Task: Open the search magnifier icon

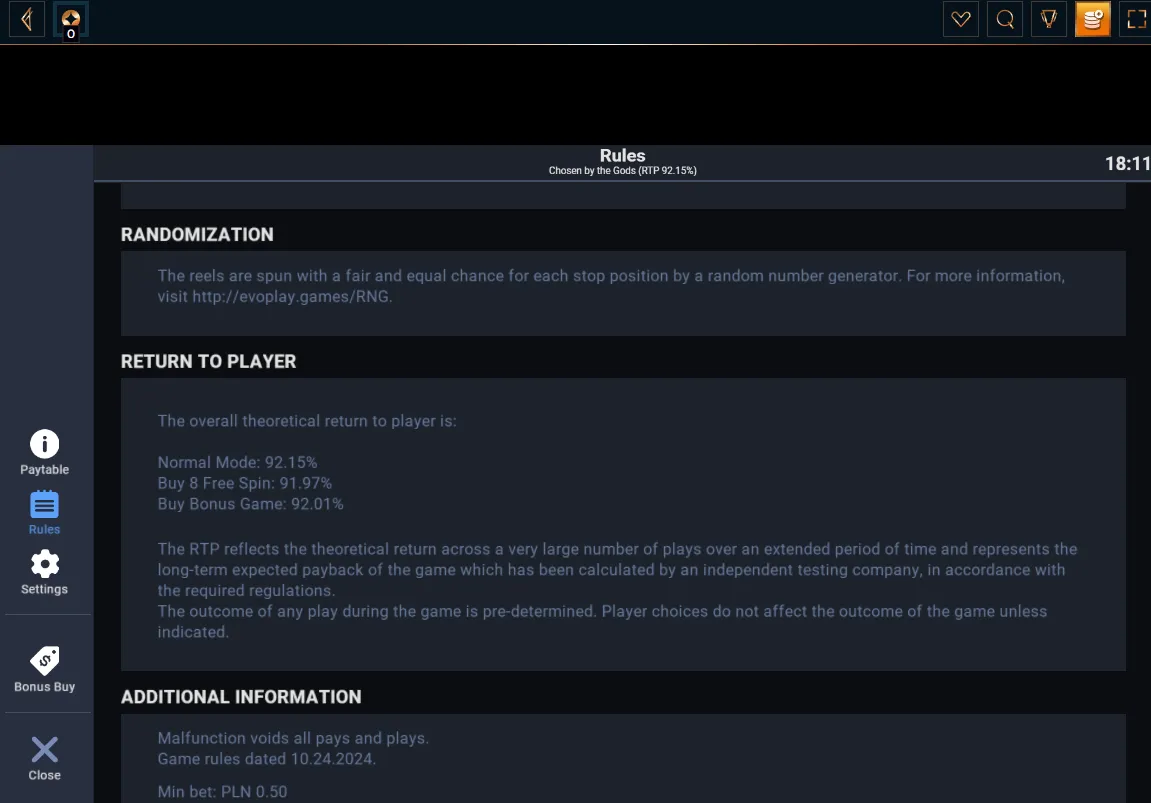Action: 1005,19
